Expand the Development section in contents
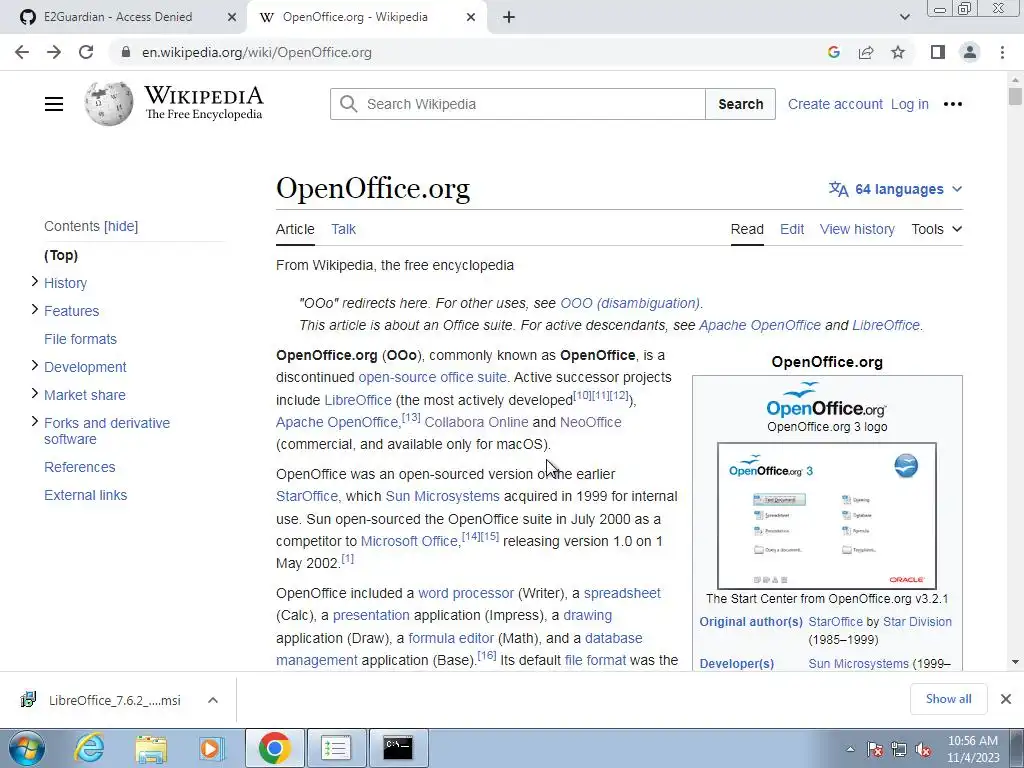 point(35,366)
